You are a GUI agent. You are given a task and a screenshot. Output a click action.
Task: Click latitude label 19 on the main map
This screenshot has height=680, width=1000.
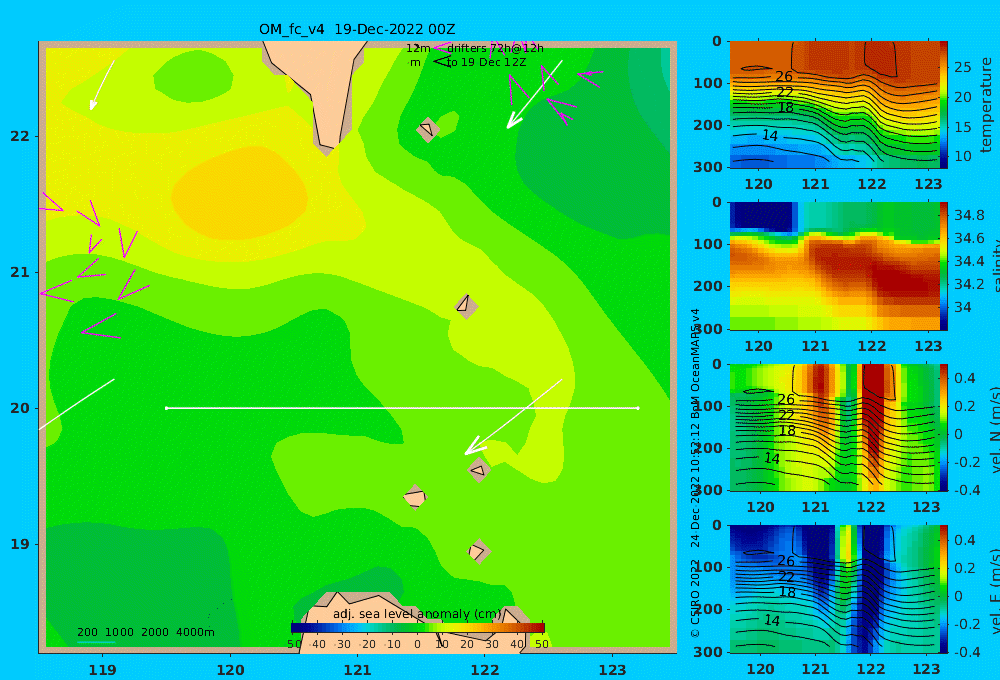(20, 544)
